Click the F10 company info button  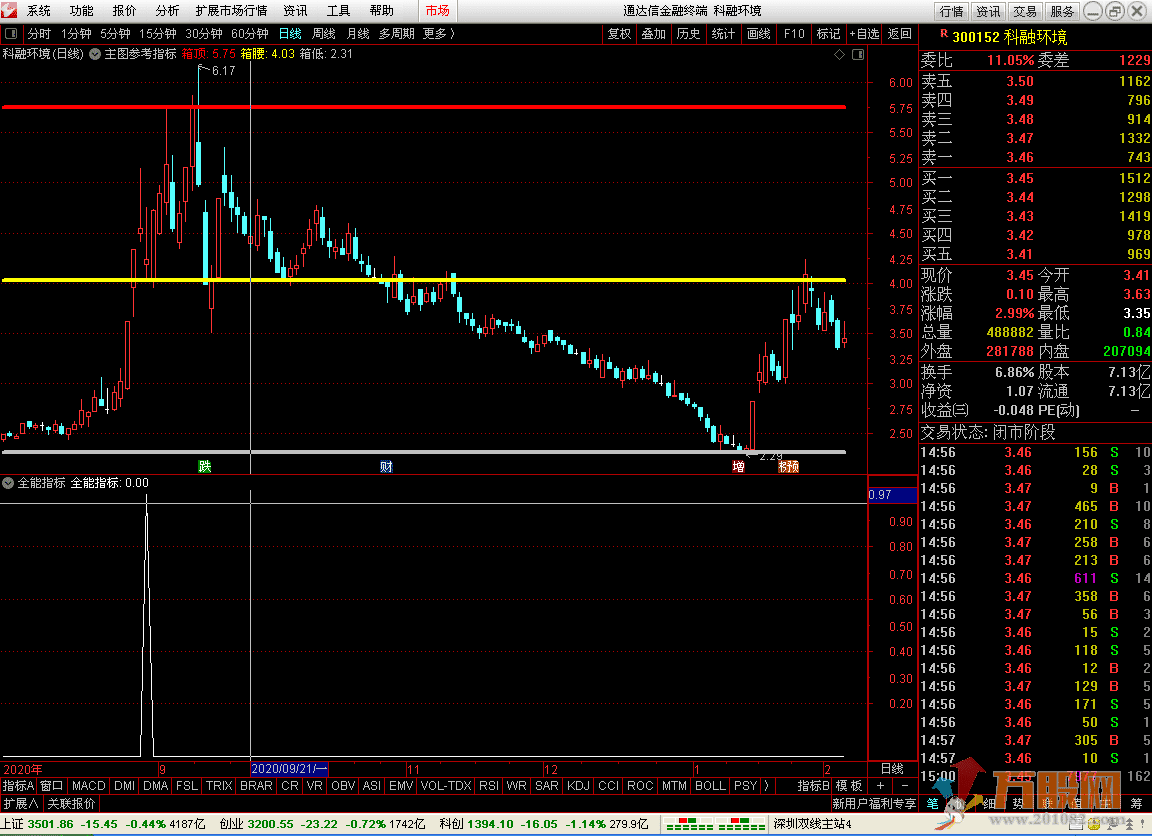(794, 34)
